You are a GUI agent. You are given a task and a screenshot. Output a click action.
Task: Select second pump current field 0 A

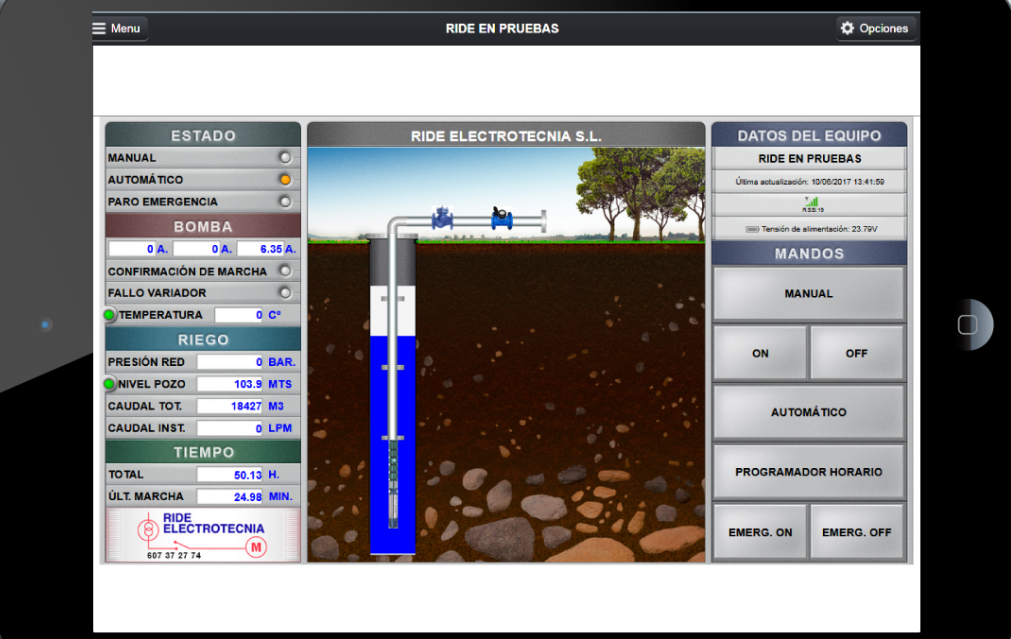[x=196, y=249]
